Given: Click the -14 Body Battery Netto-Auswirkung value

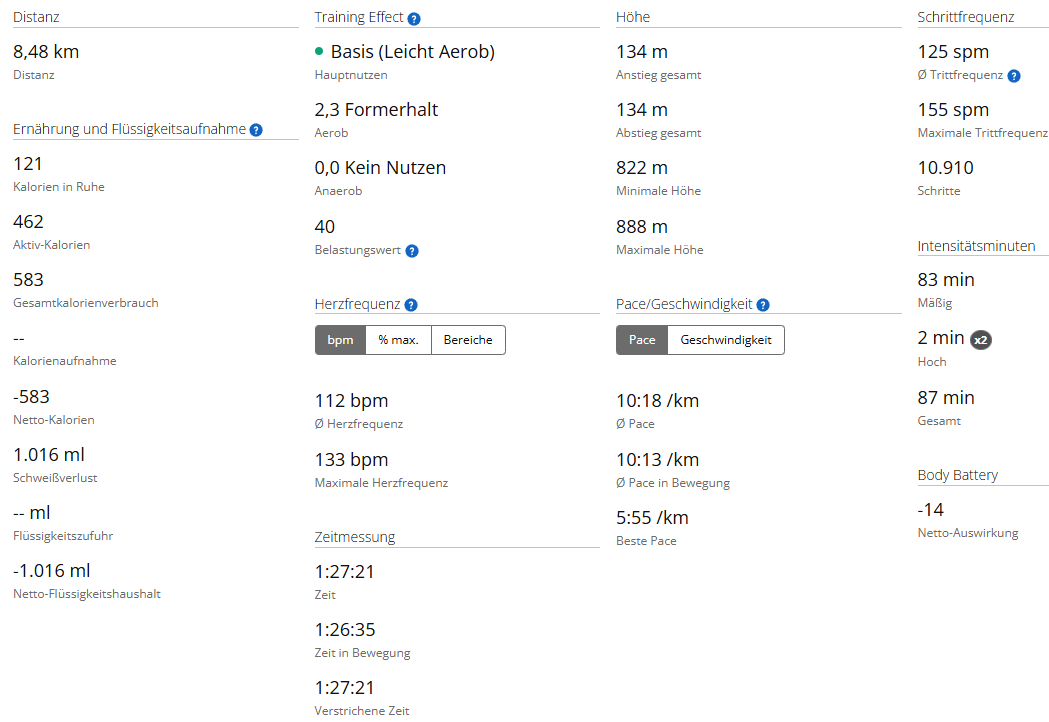Looking at the screenshot, I should 931,510.
